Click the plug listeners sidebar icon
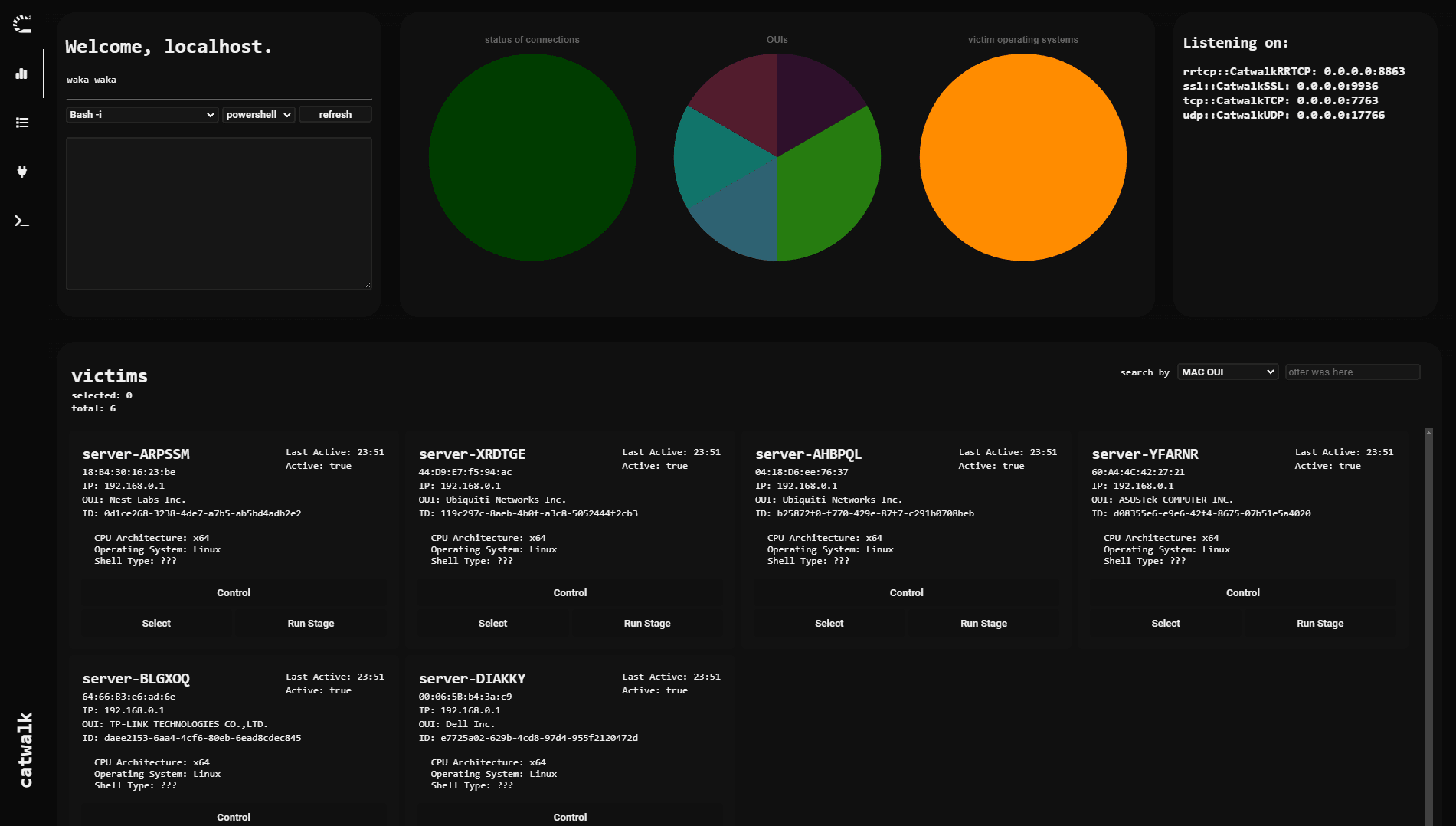 [x=21, y=172]
